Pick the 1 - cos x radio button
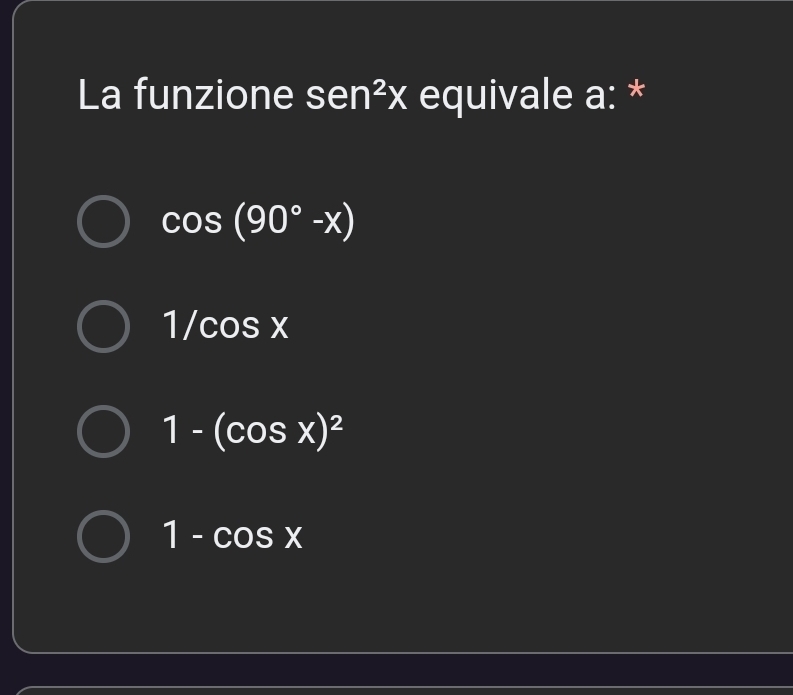 tap(103, 536)
